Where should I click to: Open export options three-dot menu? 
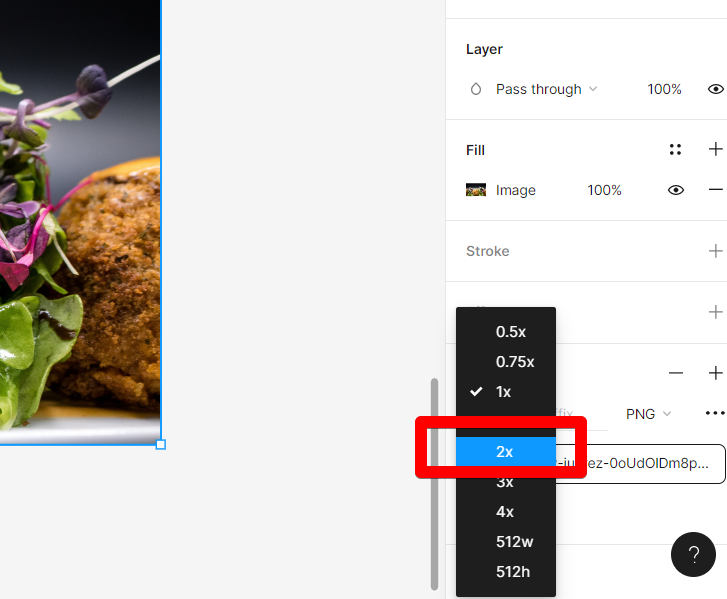tap(714, 413)
